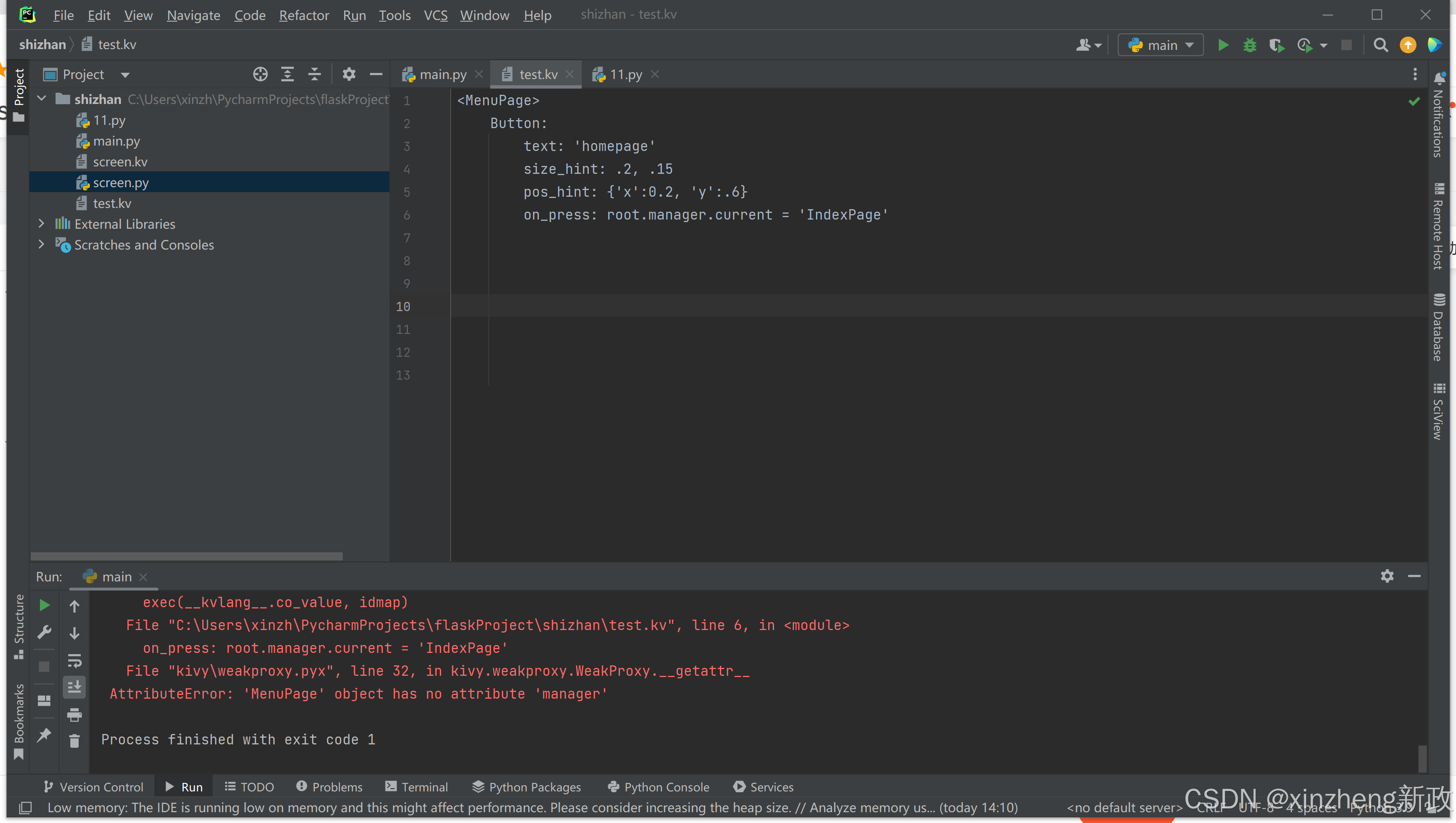
Task: Click Select Opened File crosshair icon
Action: tap(260, 74)
